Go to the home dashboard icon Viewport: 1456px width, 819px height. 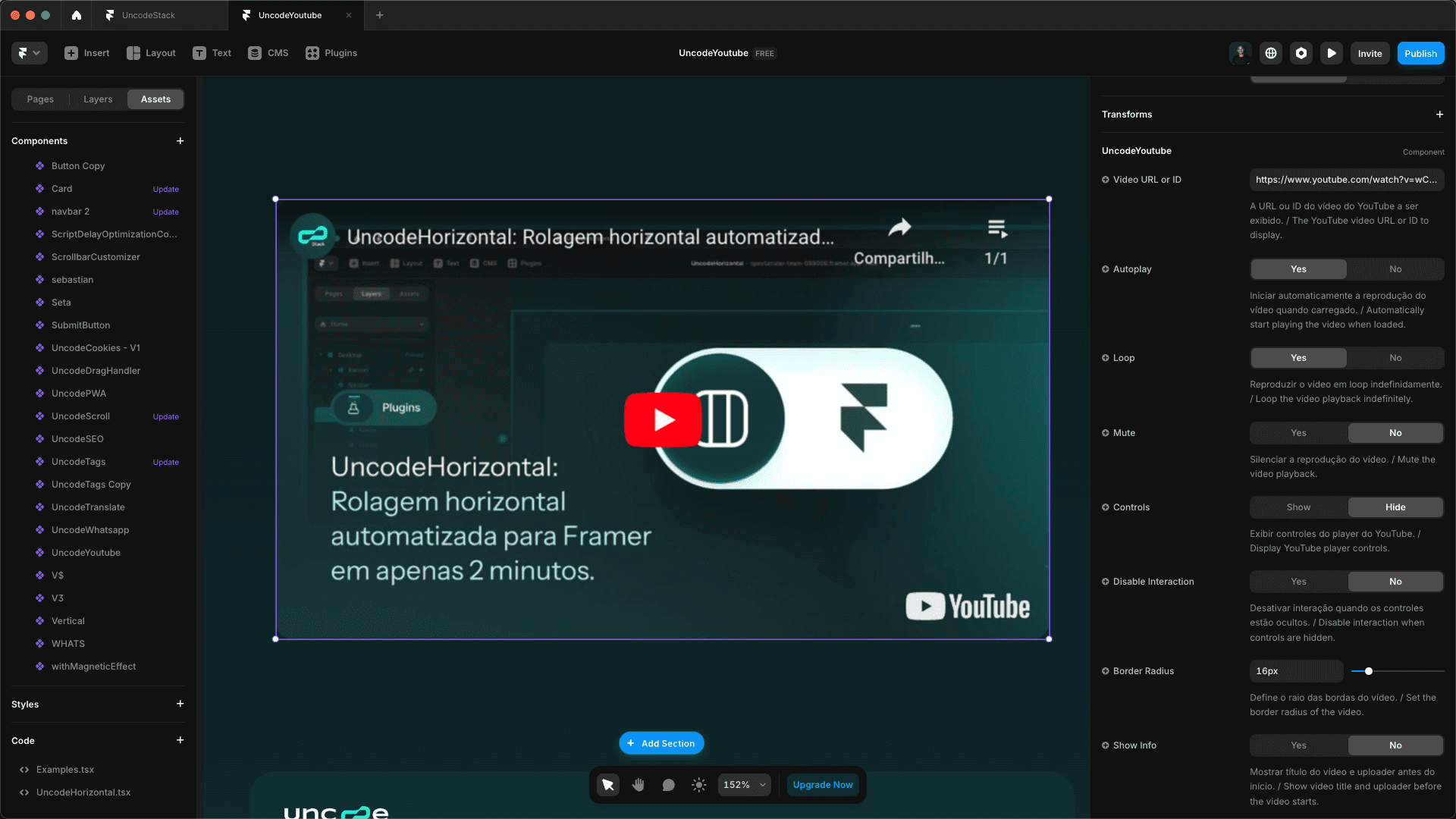click(x=77, y=15)
